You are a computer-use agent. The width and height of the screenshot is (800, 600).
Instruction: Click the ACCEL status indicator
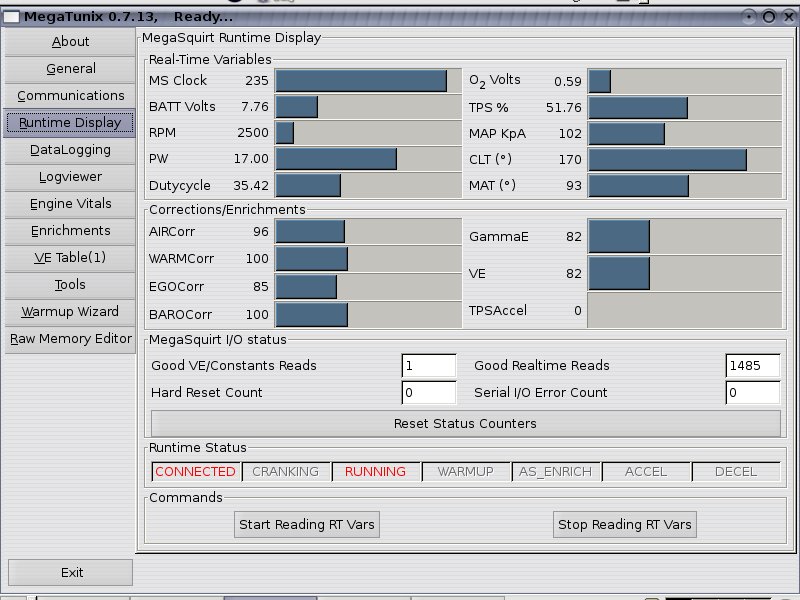tap(645, 472)
